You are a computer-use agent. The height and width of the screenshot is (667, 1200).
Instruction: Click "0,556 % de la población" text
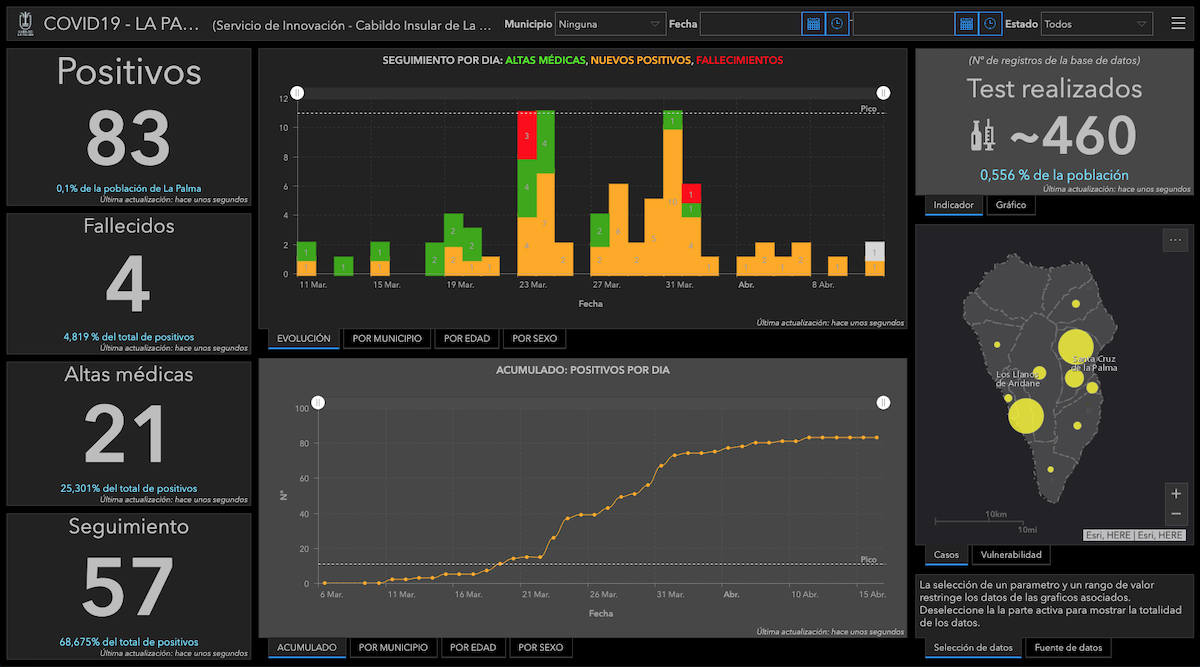pyautogui.click(x=1054, y=174)
